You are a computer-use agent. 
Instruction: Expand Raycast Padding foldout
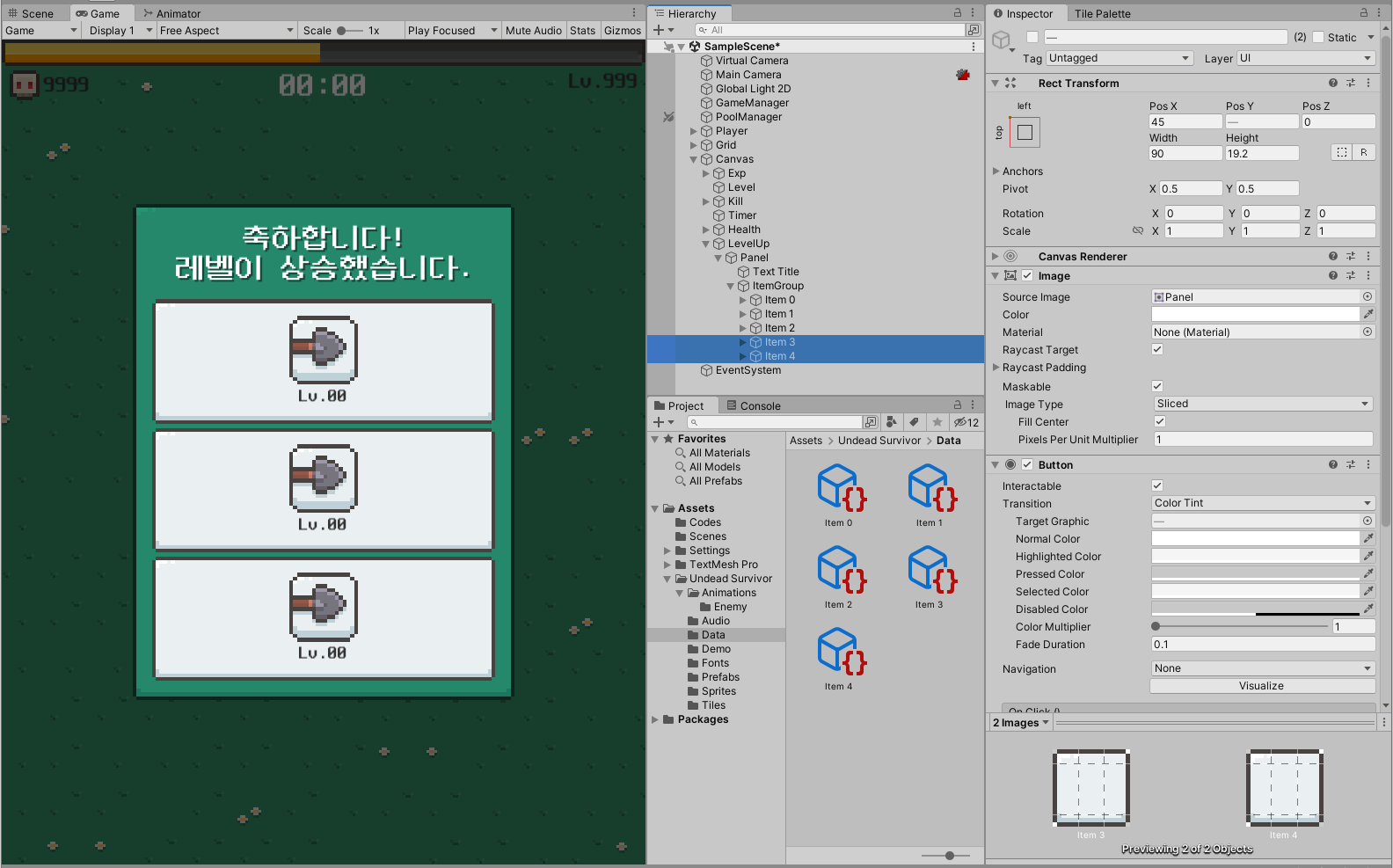(x=996, y=367)
